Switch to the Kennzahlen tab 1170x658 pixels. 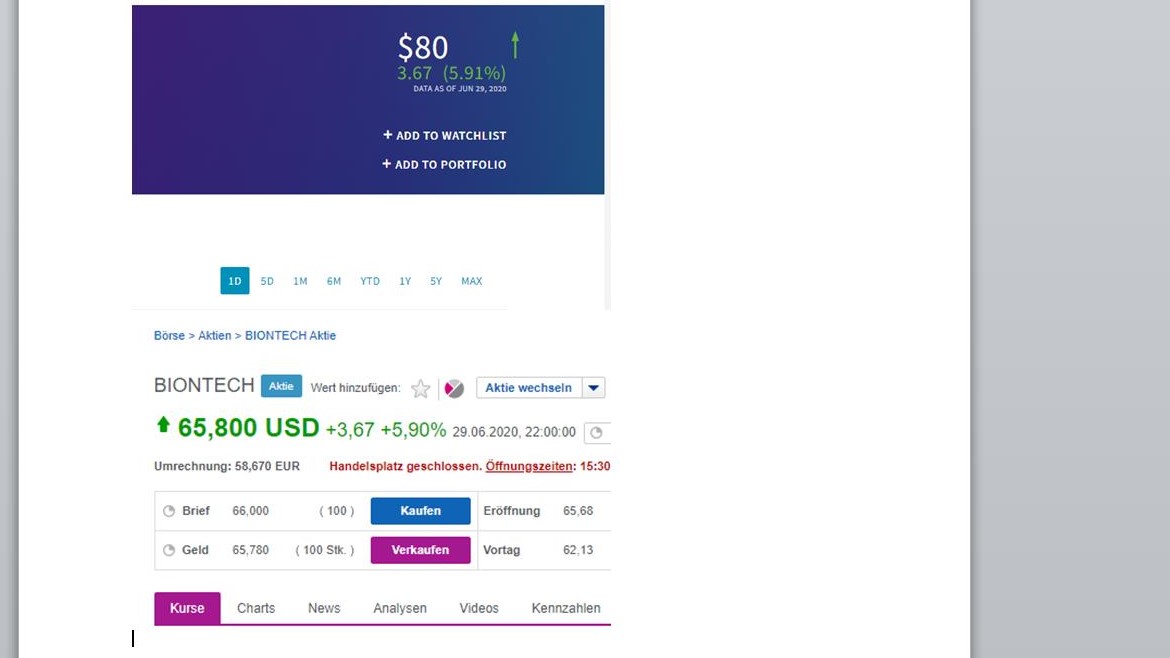tap(566, 608)
